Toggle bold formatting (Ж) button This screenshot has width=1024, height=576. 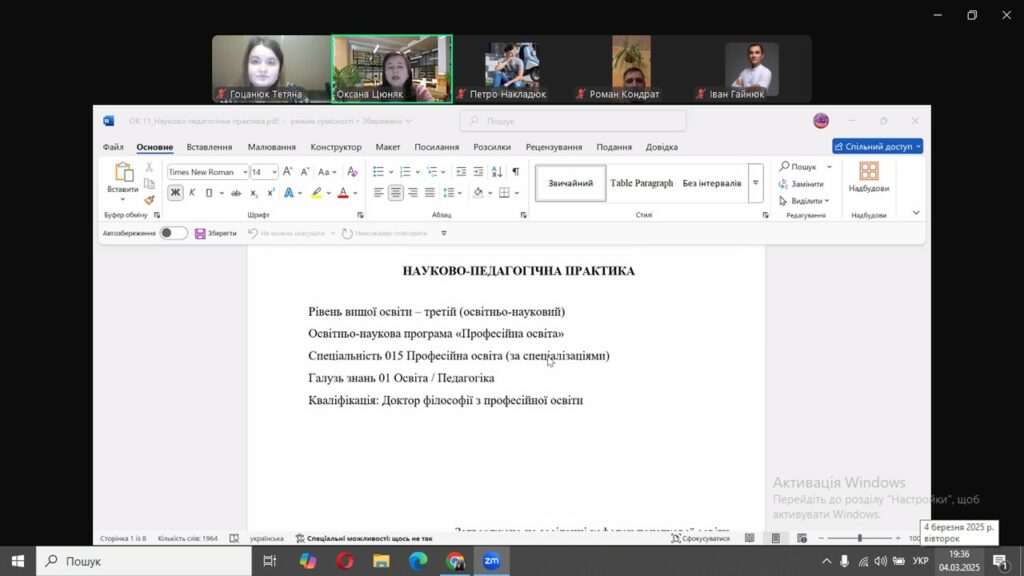(176, 193)
